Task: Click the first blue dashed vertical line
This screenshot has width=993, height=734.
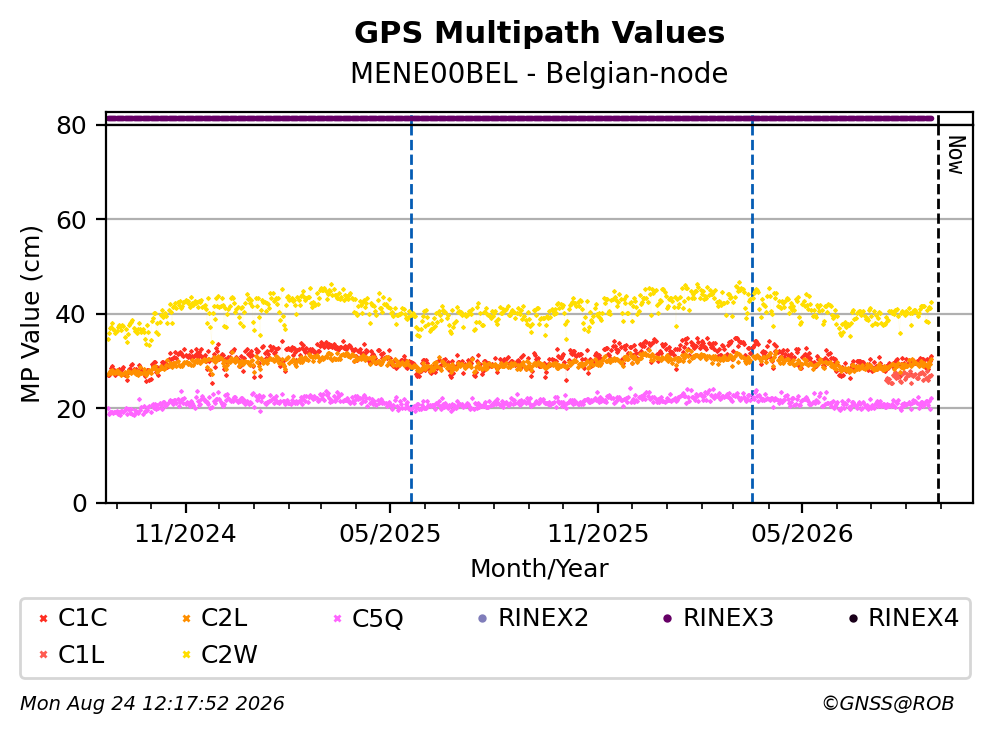Action: [411, 310]
